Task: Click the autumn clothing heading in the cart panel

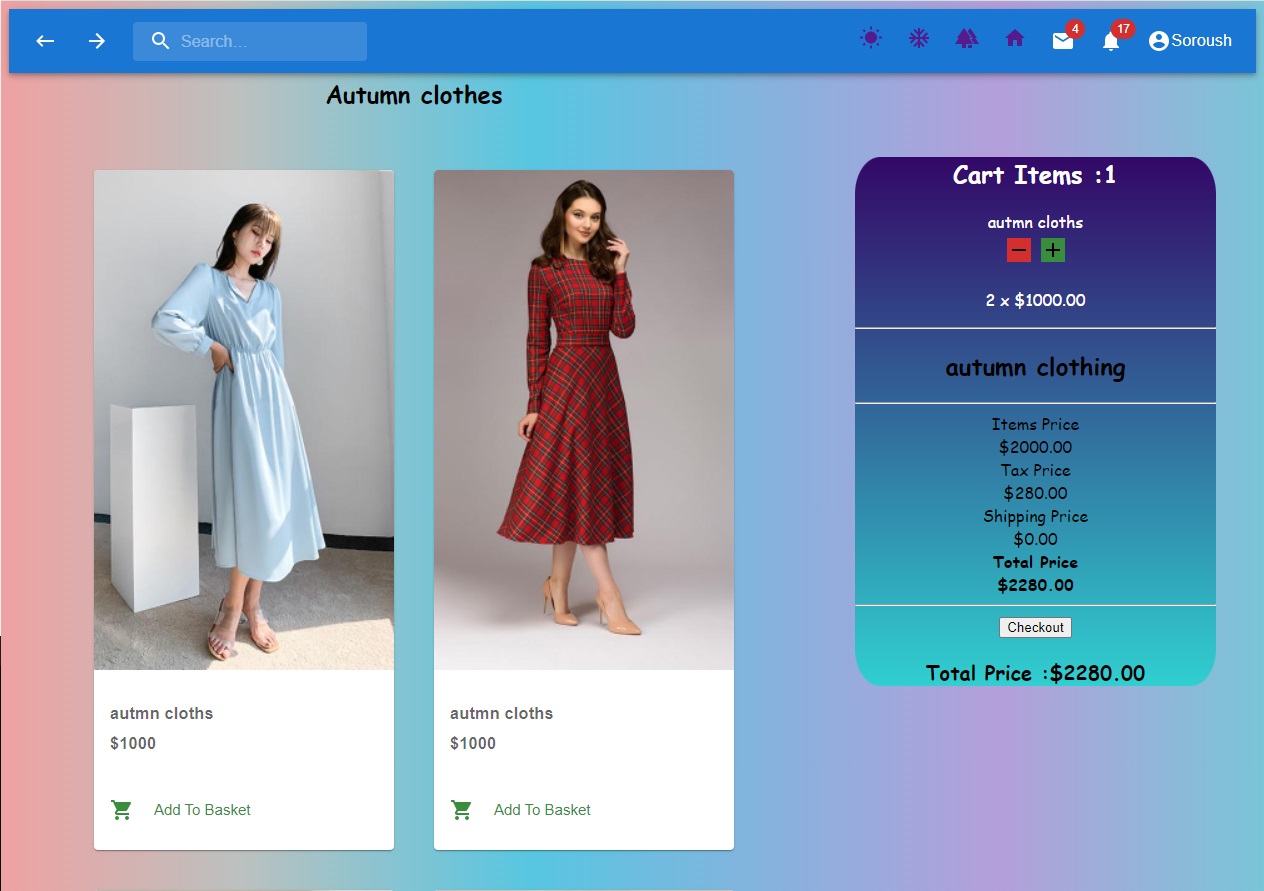Action: pyautogui.click(x=1035, y=367)
